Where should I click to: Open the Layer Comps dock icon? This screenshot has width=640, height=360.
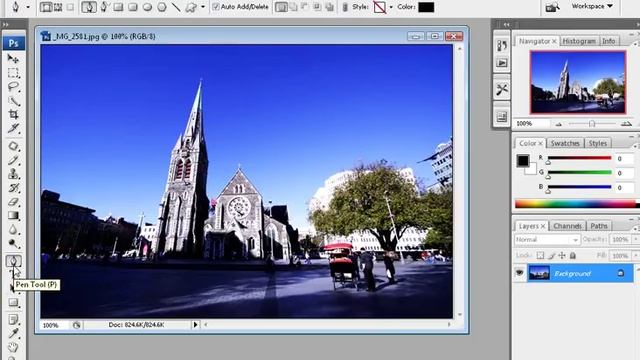tap(502, 117)
